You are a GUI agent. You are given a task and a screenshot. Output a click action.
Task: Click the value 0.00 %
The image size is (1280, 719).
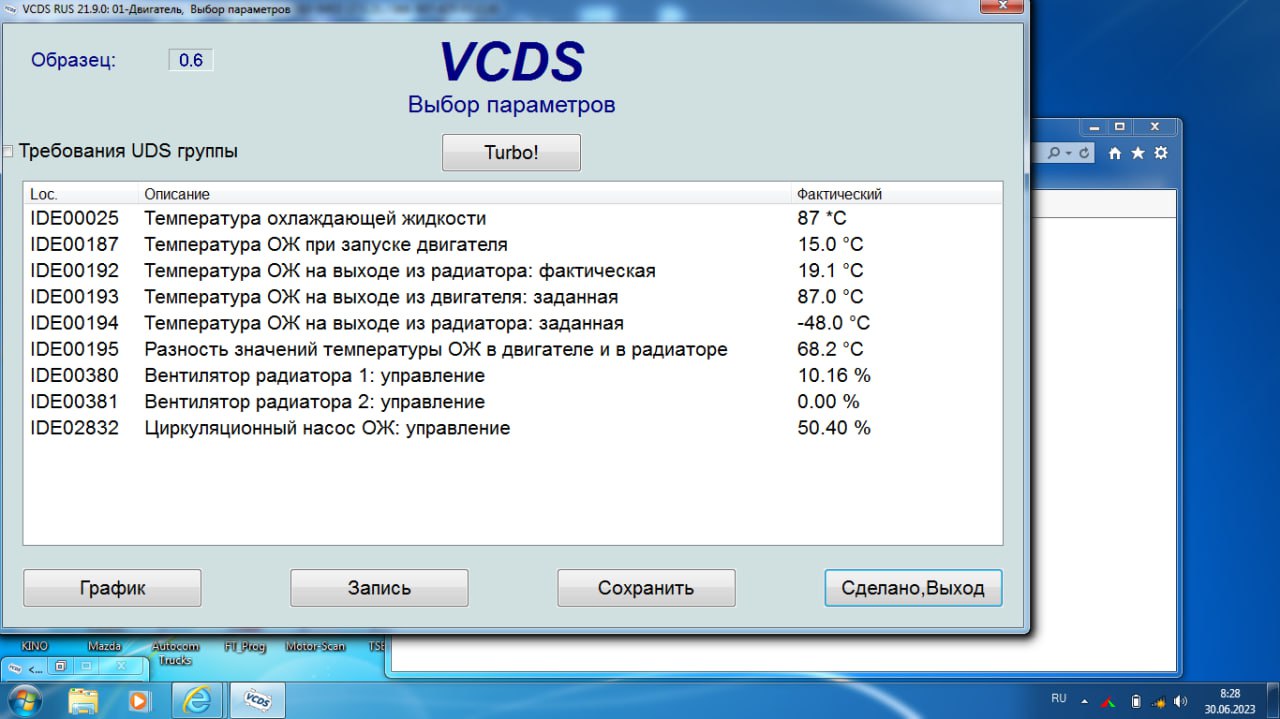click(828, 401)
